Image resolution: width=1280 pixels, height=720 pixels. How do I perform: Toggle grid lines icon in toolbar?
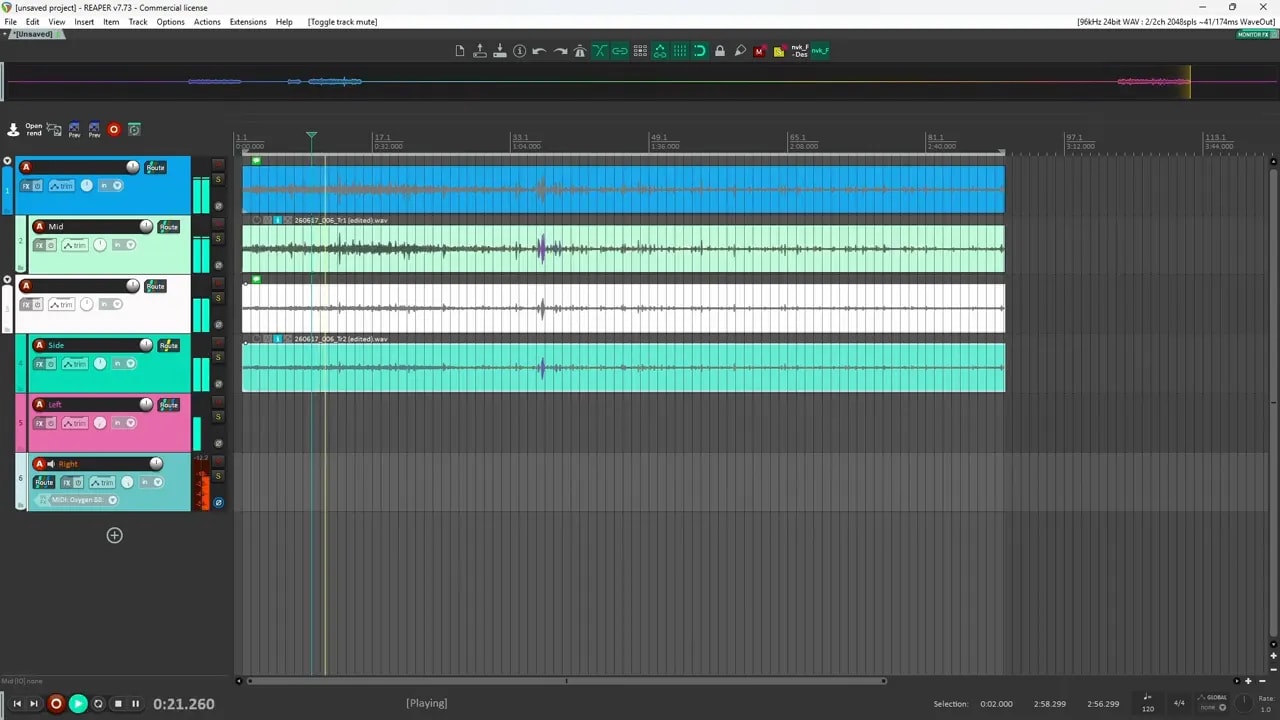[680, 51]
